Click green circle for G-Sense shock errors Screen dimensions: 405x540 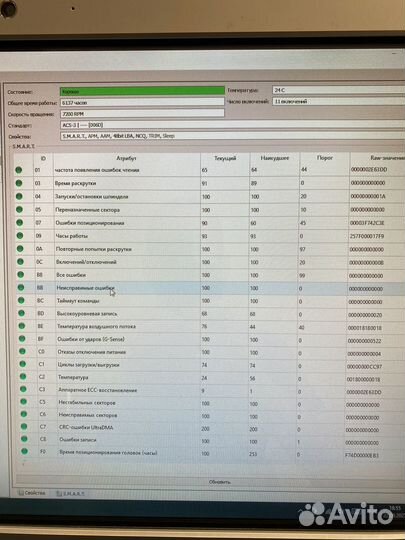click(x=22, y=339)
